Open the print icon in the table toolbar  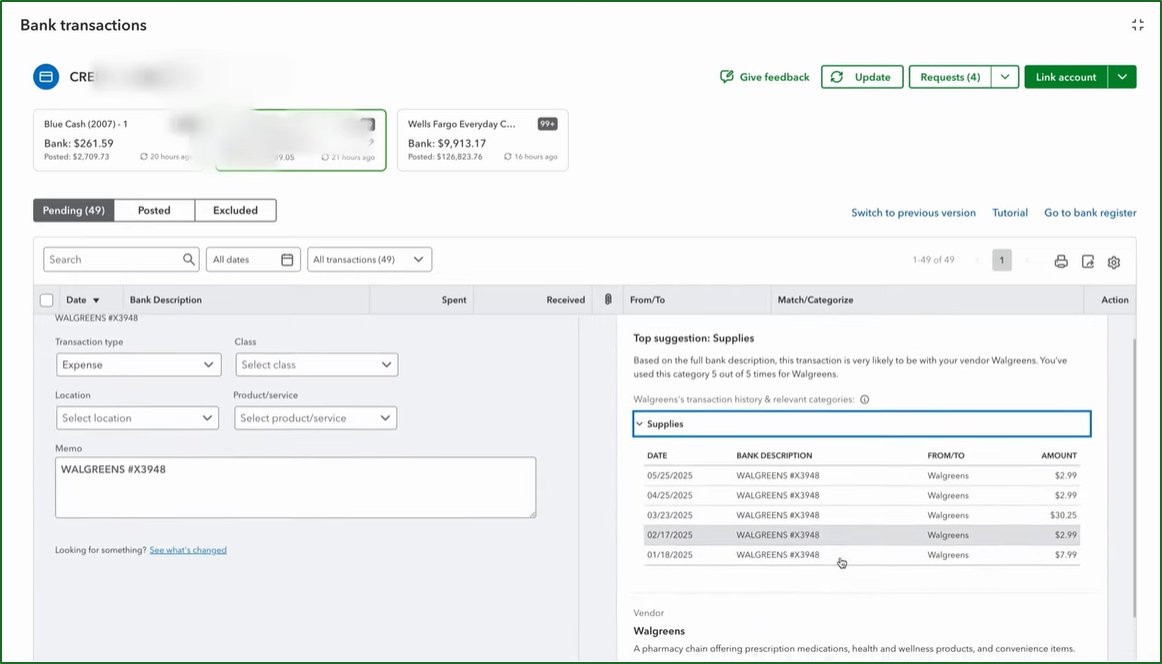pos(1061,262)
